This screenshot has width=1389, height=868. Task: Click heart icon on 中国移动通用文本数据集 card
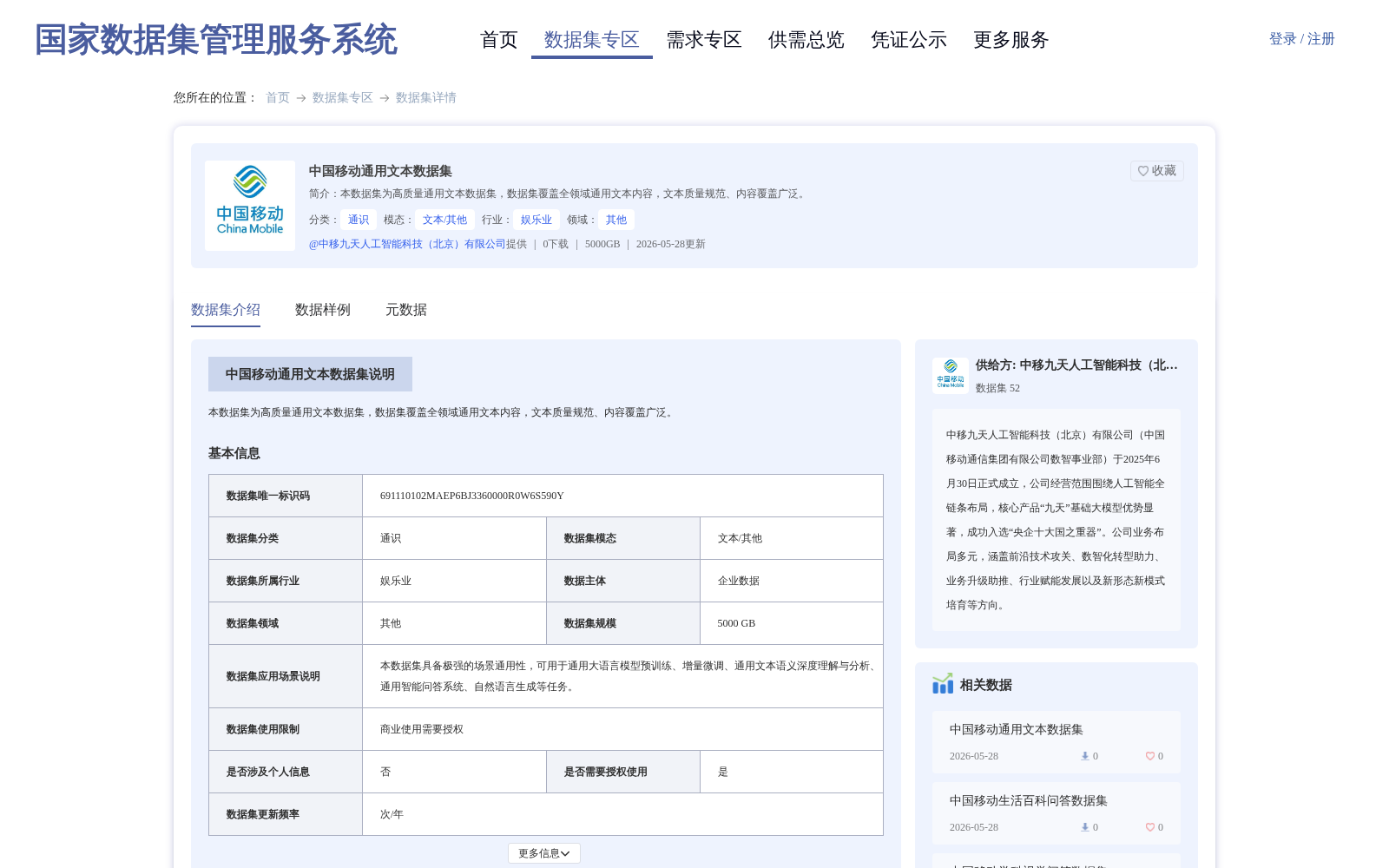1149,756
